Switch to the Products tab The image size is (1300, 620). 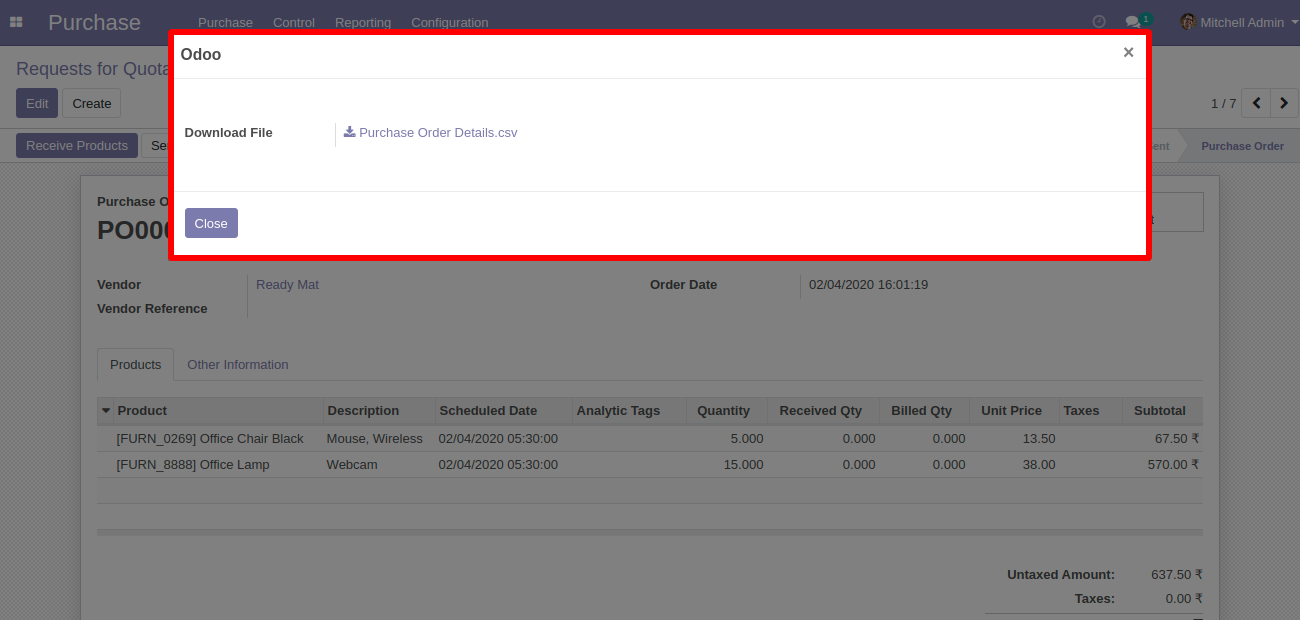135,365
